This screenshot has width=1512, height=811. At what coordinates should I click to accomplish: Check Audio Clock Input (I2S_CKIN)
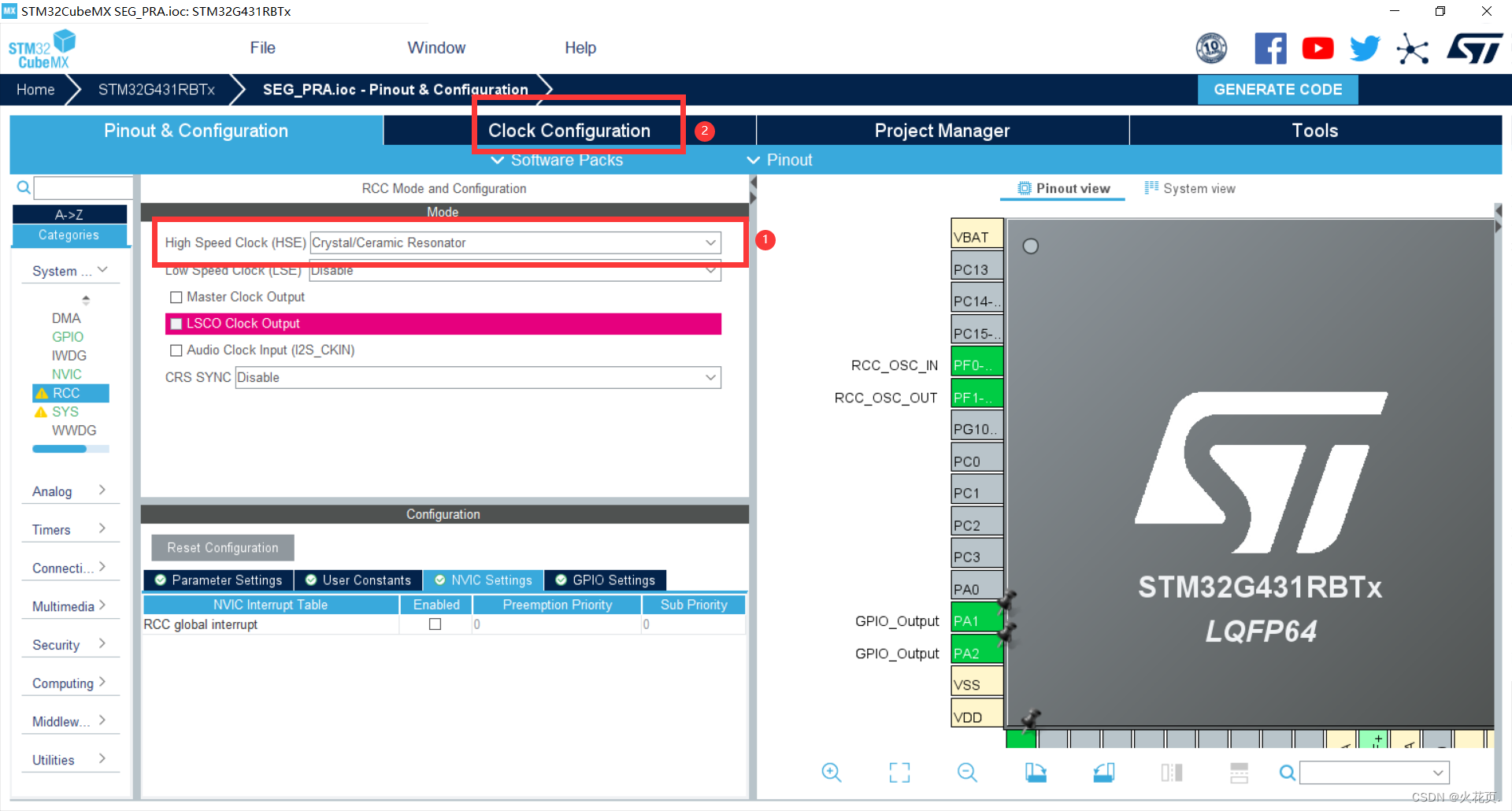pyautogui.click(x=176, y=350)
